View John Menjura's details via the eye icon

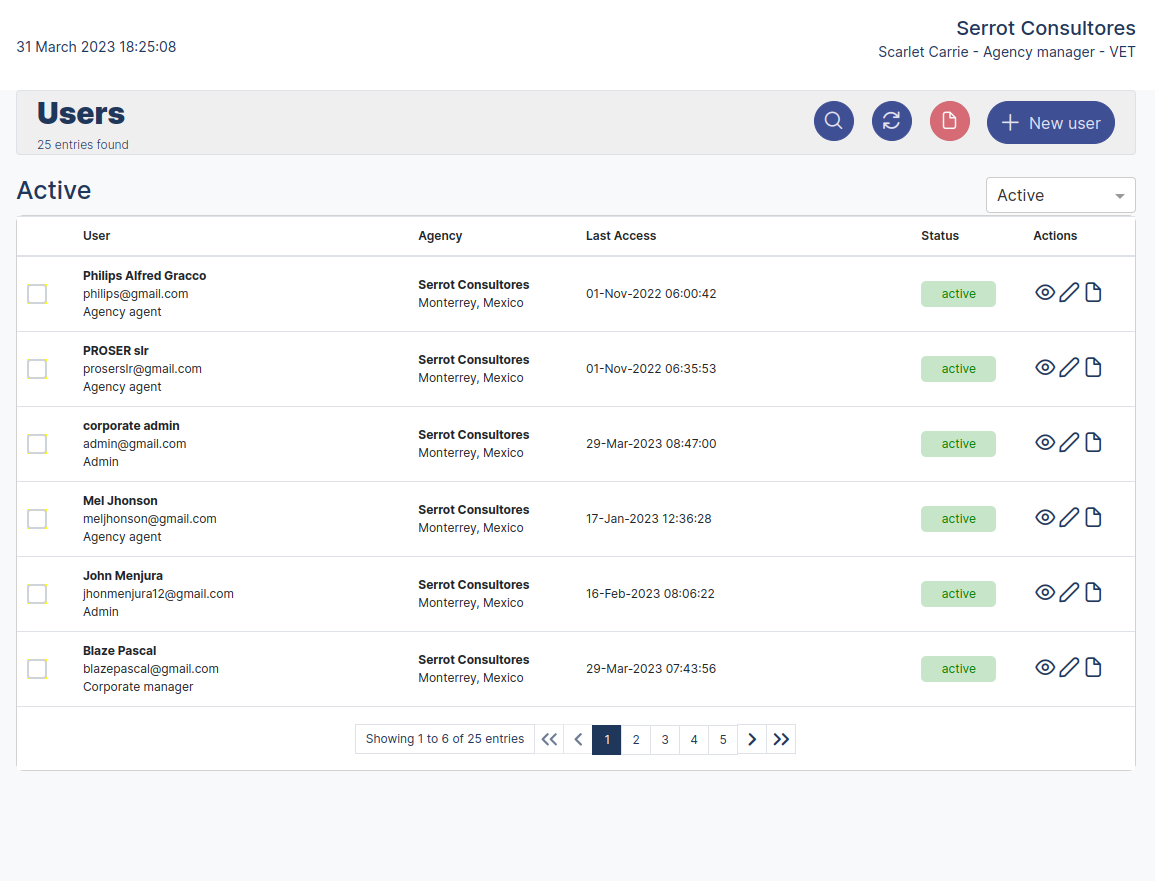(1045, 592)
